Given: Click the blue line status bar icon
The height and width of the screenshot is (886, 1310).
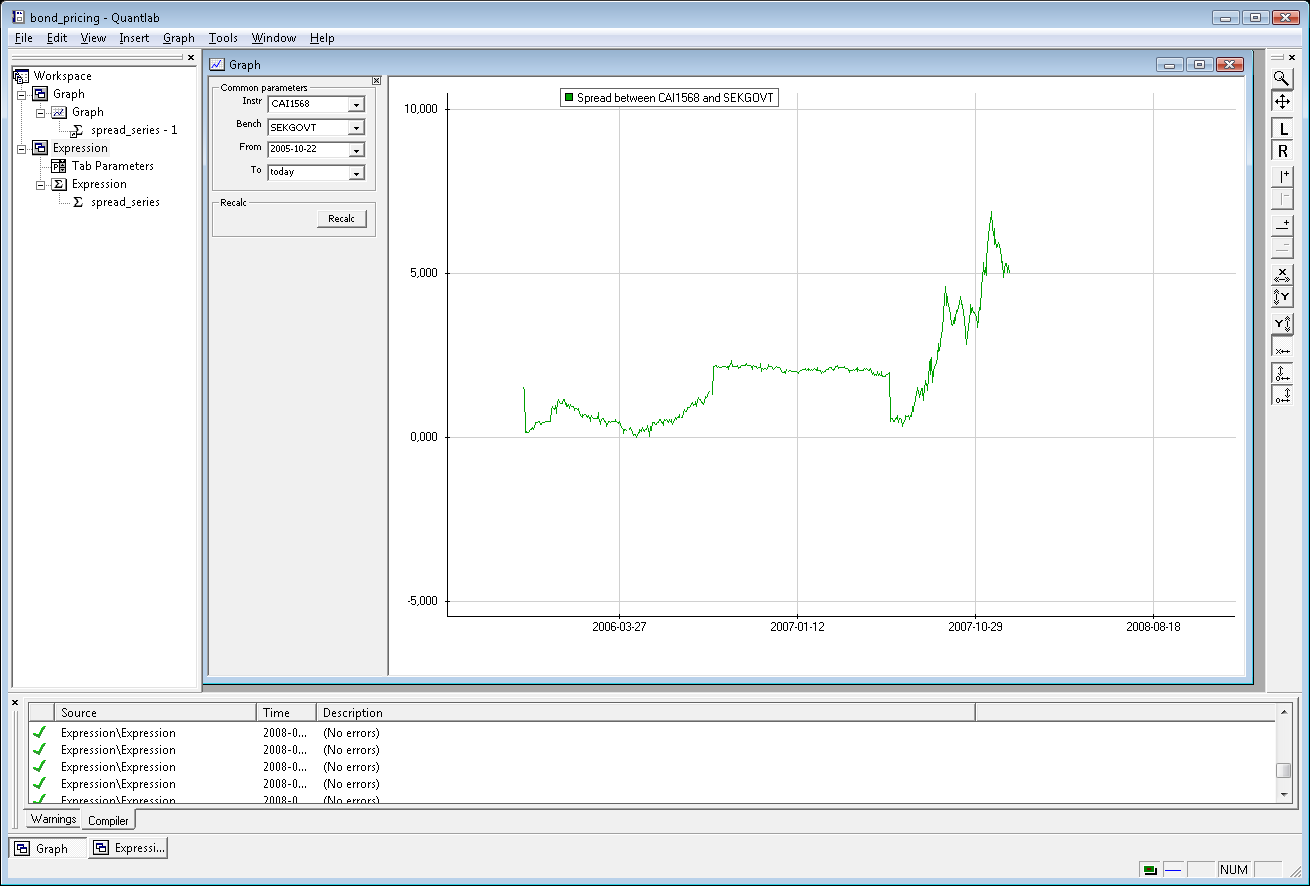Looking at the screenshot, I should [x=1173, y=869].
